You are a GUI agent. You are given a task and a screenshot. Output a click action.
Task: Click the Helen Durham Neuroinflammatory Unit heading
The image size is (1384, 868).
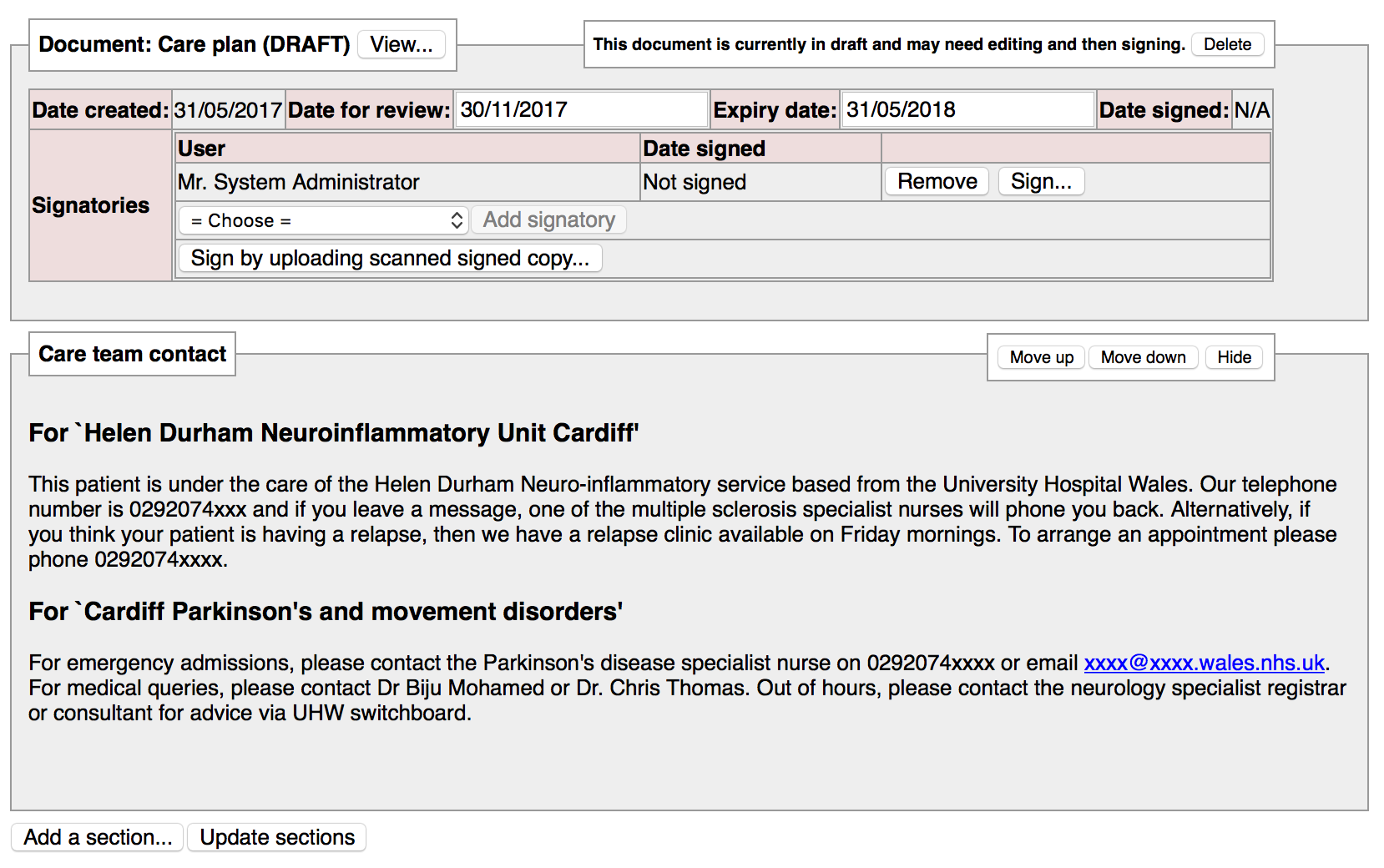click(x=334, y=433)
